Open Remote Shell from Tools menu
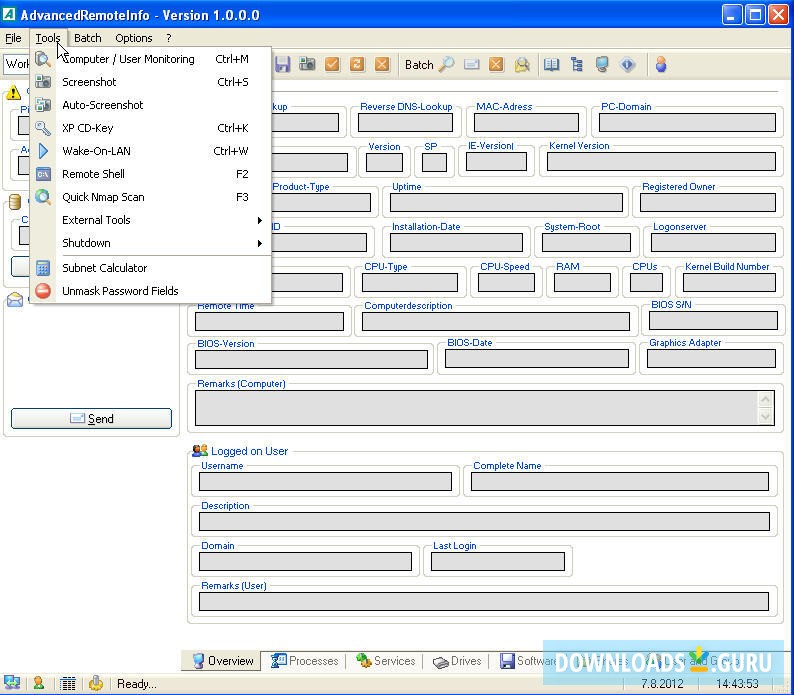The image size is (794, 695). click(150, 174)
